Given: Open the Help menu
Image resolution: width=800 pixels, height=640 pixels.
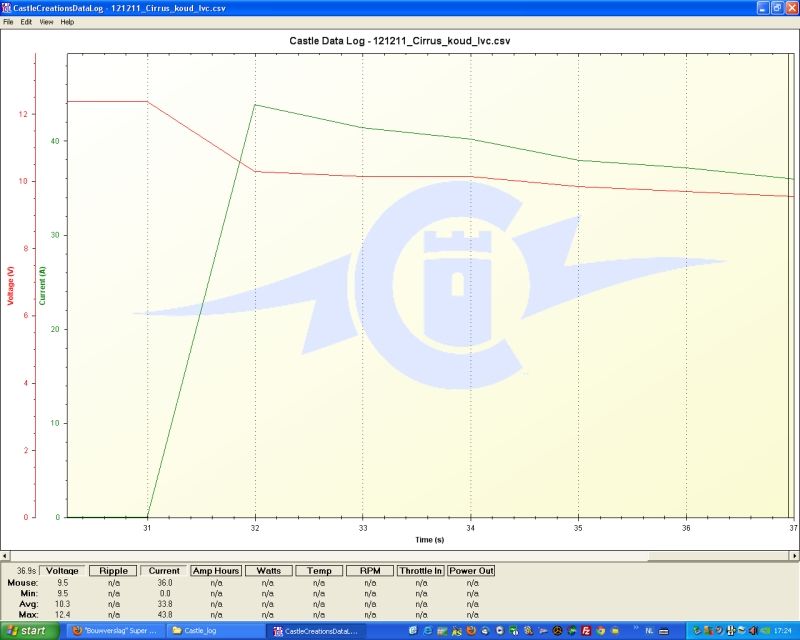Looking at the screenshot, I should coord(67,22).
